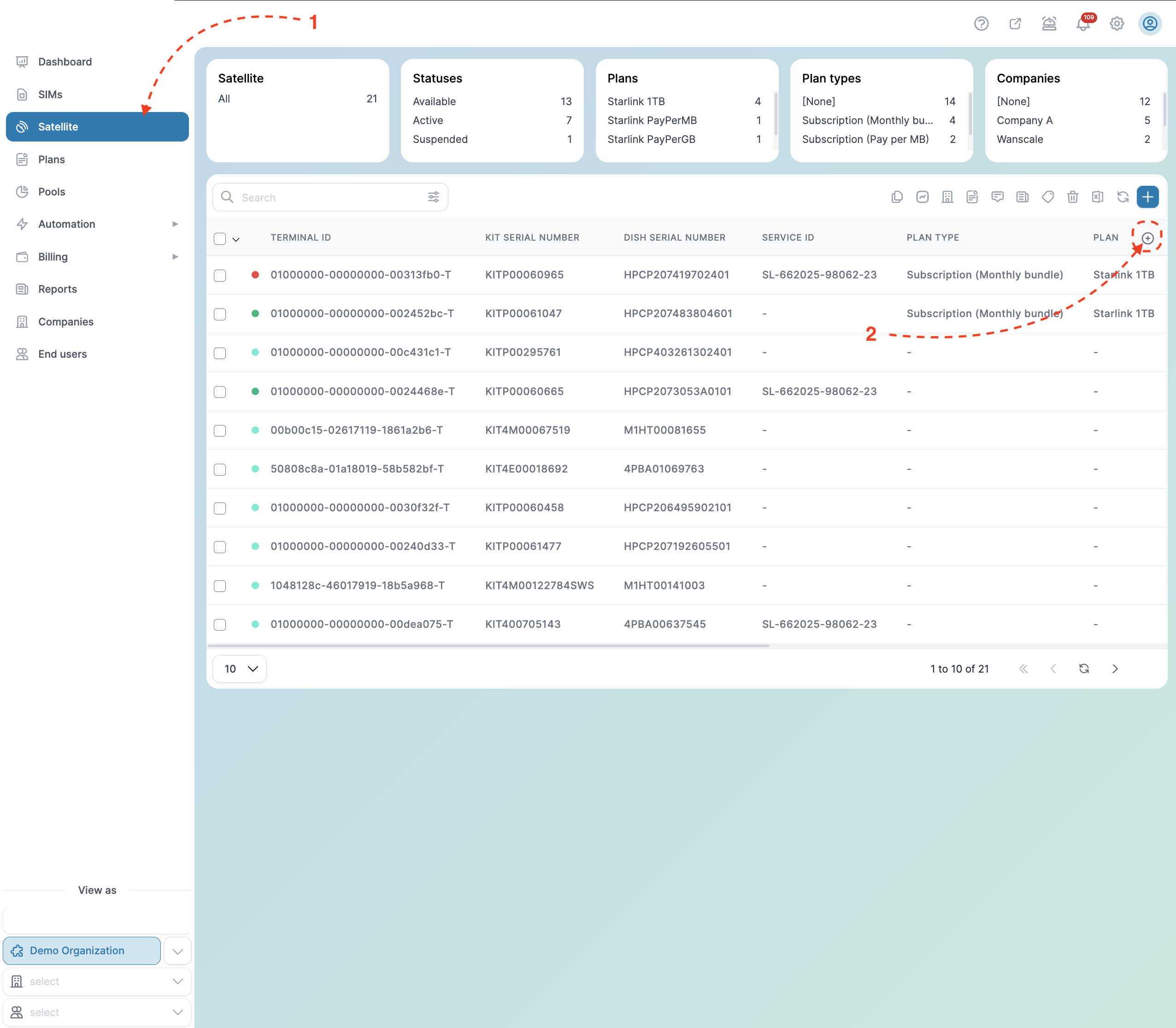Screen dimensions: 1176x1028
Task: Tick checkbox for terminal 01000000-00000000-00313fb0-T
Action: point(220,275)
